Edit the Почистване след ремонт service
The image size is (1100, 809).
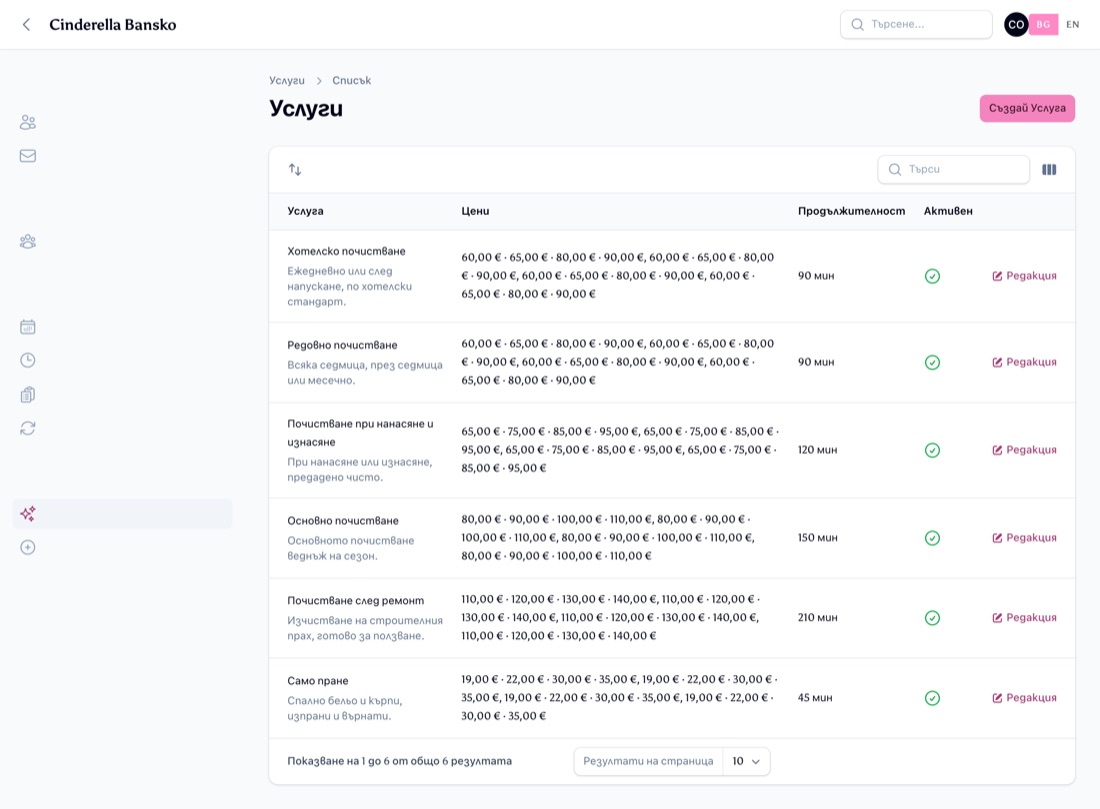1024,617
